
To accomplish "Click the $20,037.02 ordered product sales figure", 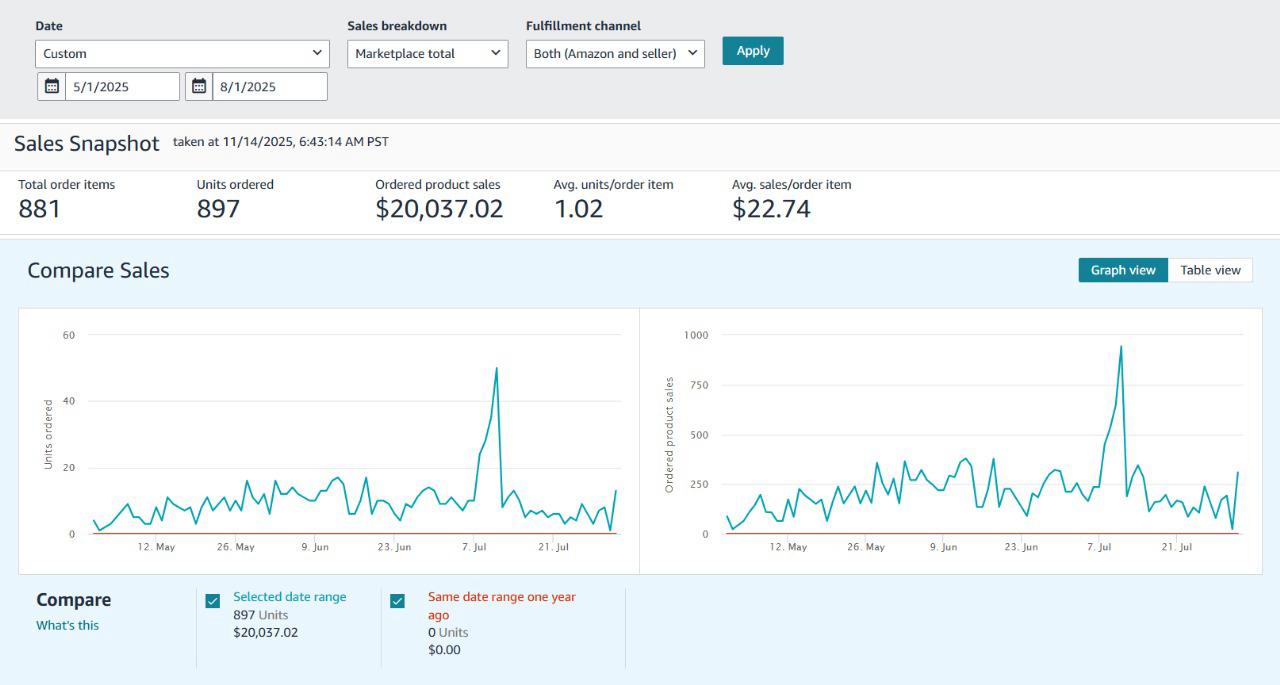I will click(x=439, y=209).
